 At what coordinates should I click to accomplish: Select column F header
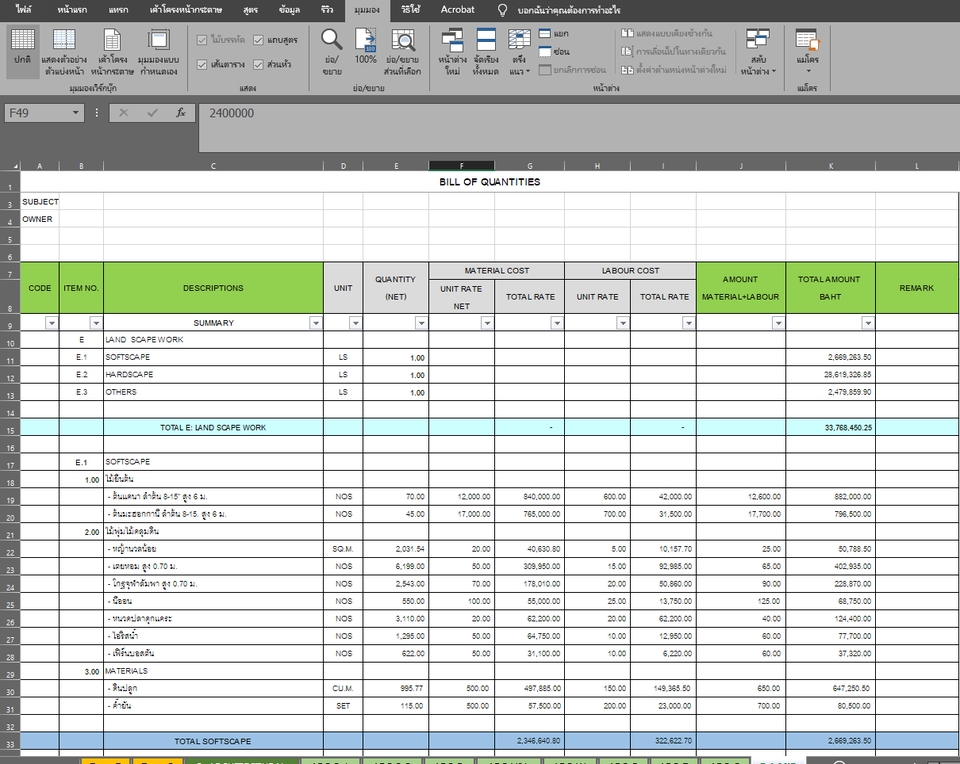(462, 166)
